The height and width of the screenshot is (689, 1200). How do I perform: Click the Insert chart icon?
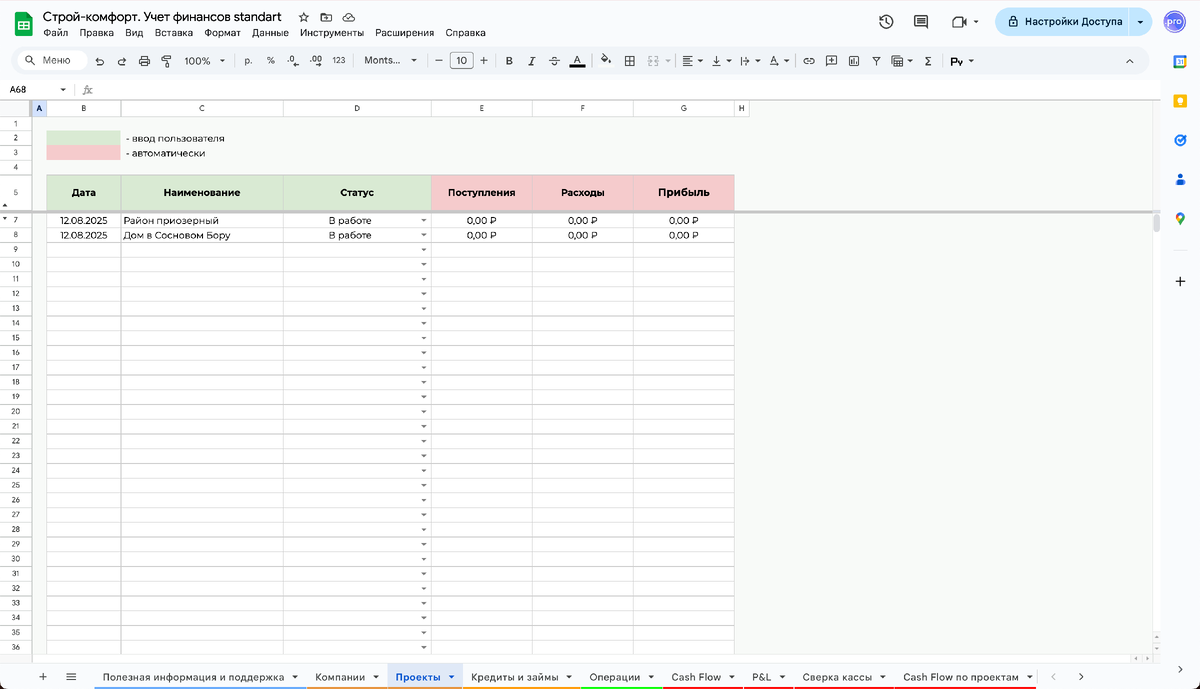click(853, 61)
